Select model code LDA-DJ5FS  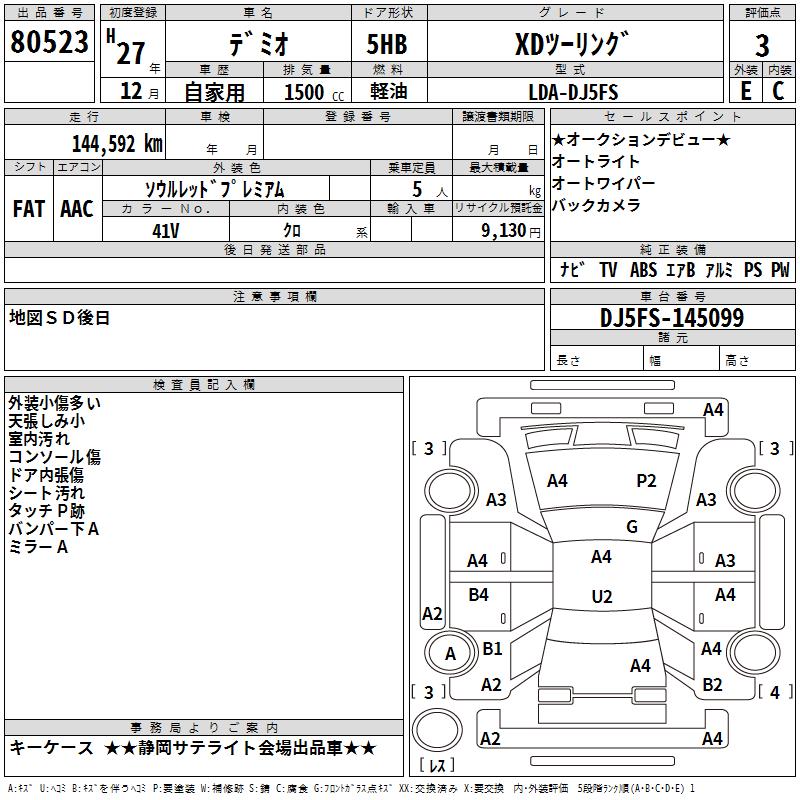pos(573,92)
